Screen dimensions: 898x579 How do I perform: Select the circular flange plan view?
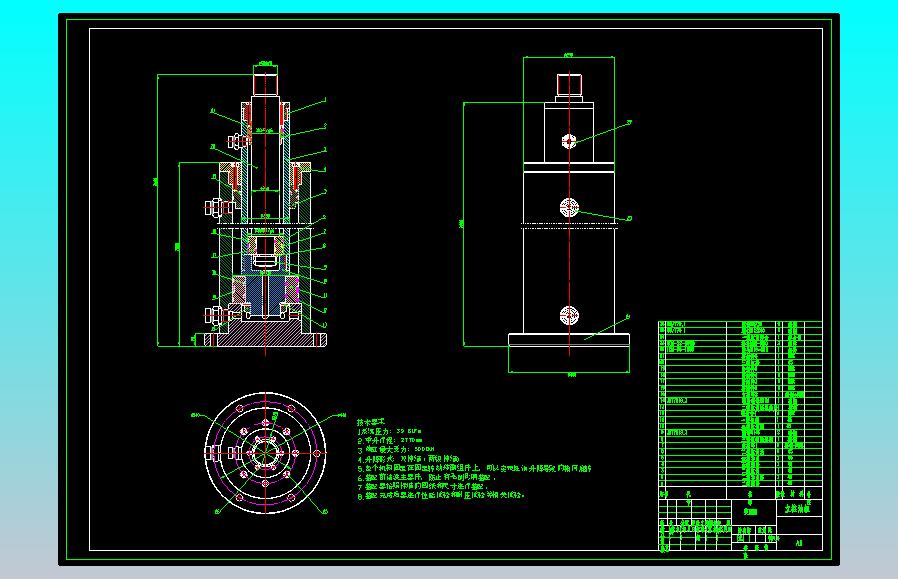(265, 452)
